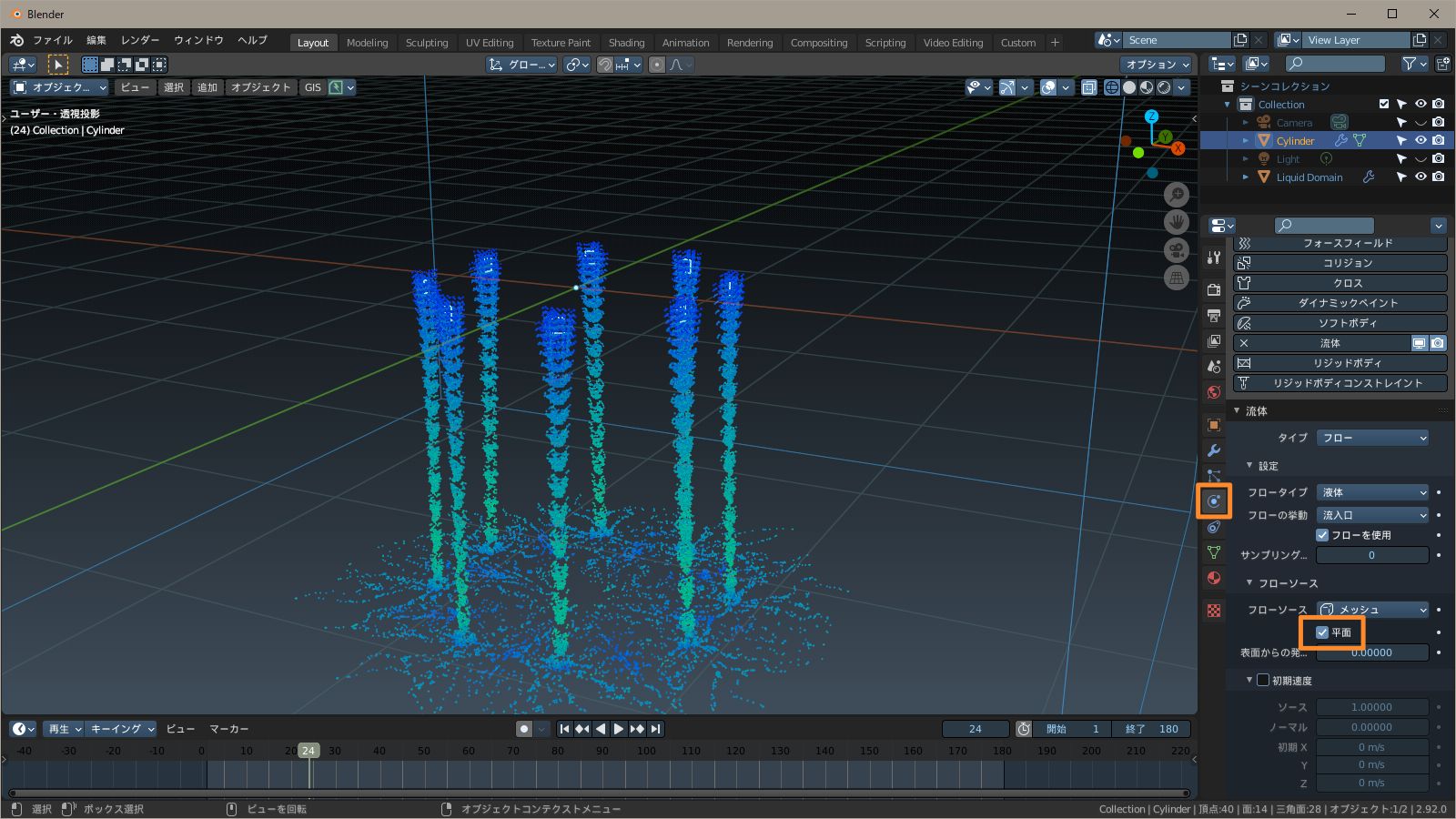Click the current frame field showing 24
Screen dimensions: 1456x819
click(976, 729)
